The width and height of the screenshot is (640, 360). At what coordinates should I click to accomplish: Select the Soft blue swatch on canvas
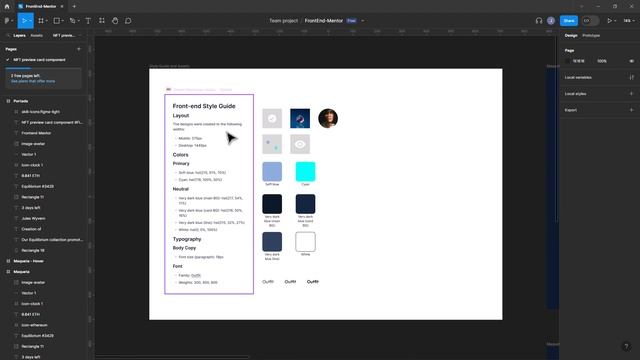(x=272, y=171)
